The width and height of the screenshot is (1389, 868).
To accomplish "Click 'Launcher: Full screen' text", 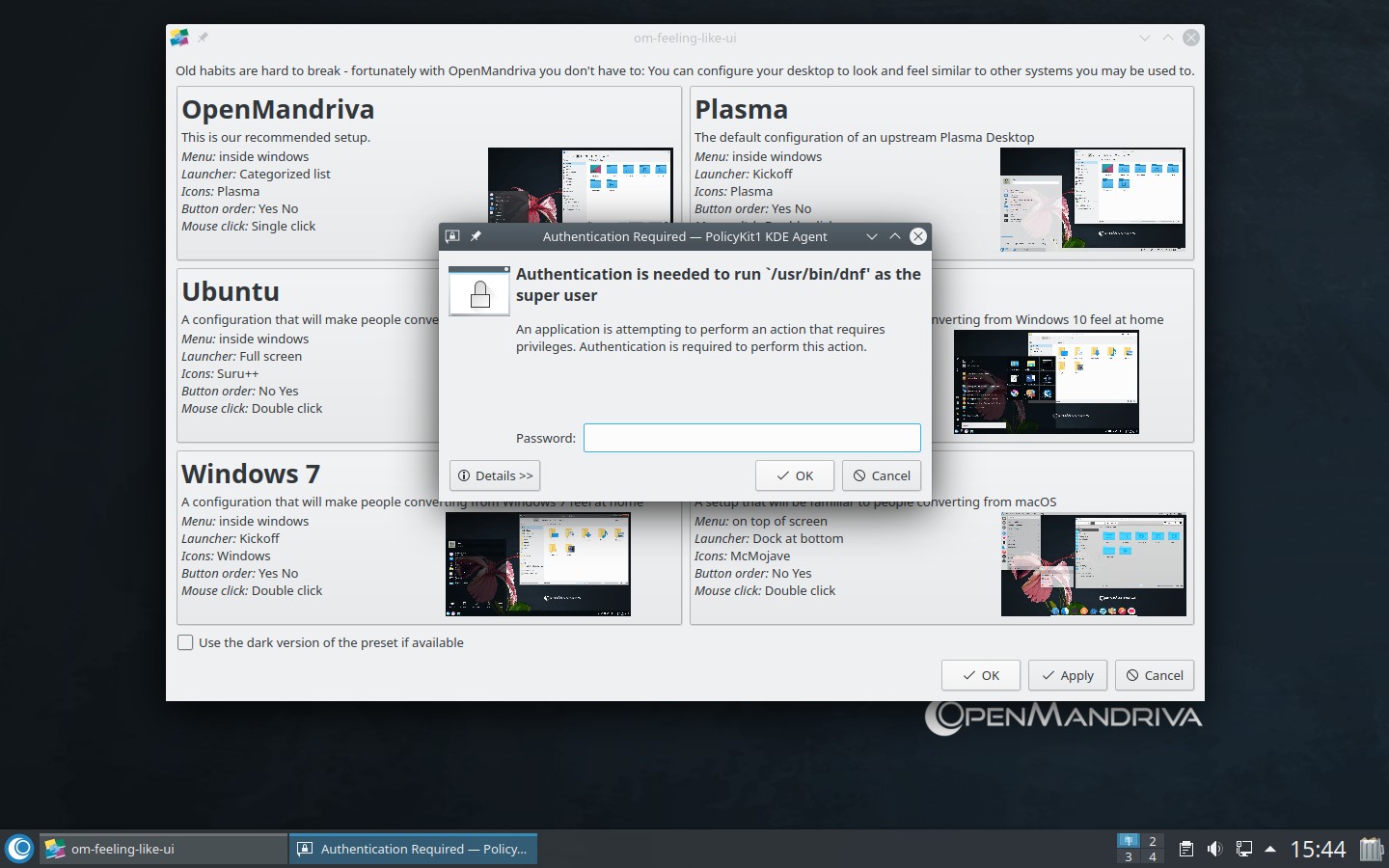I will (241, 356).
